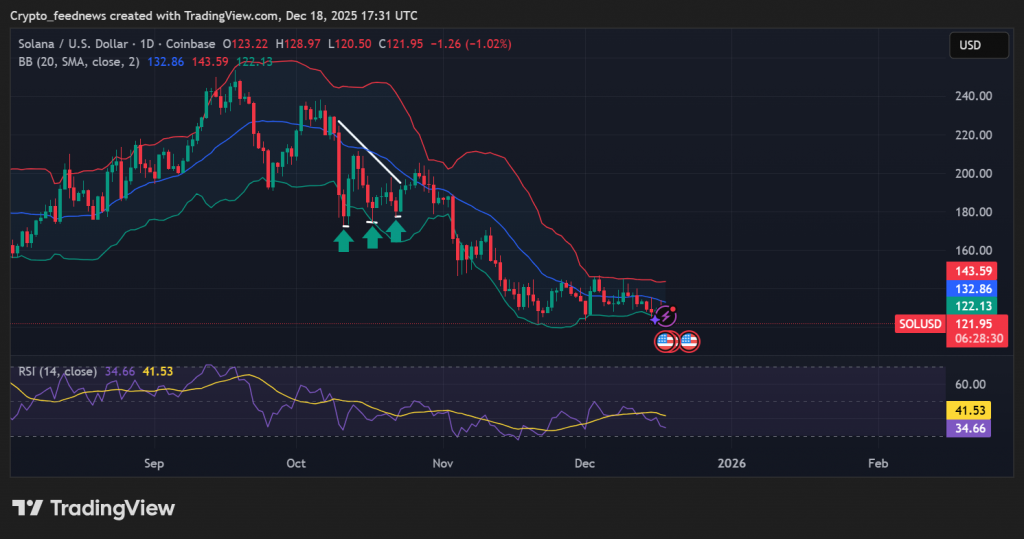
Task: Open the left US flag economic event
Action: point(666,341)
